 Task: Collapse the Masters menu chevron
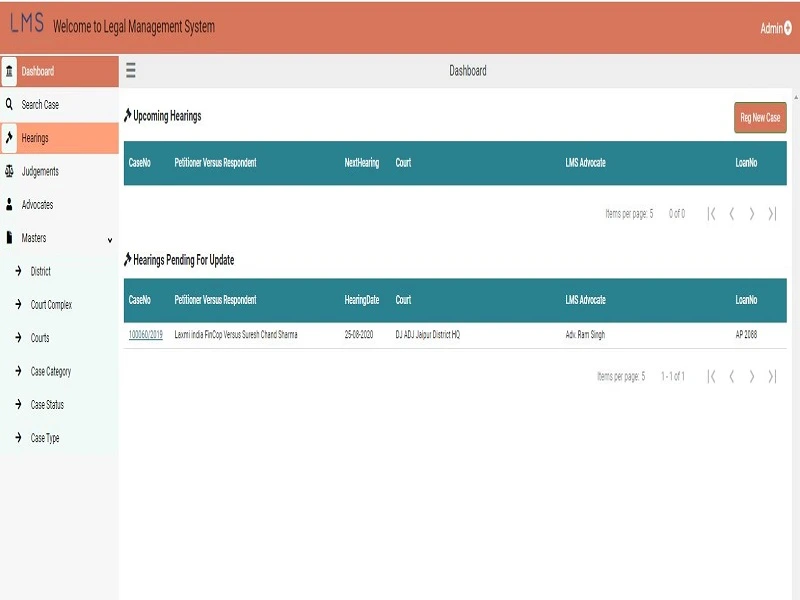pos(110,240)
